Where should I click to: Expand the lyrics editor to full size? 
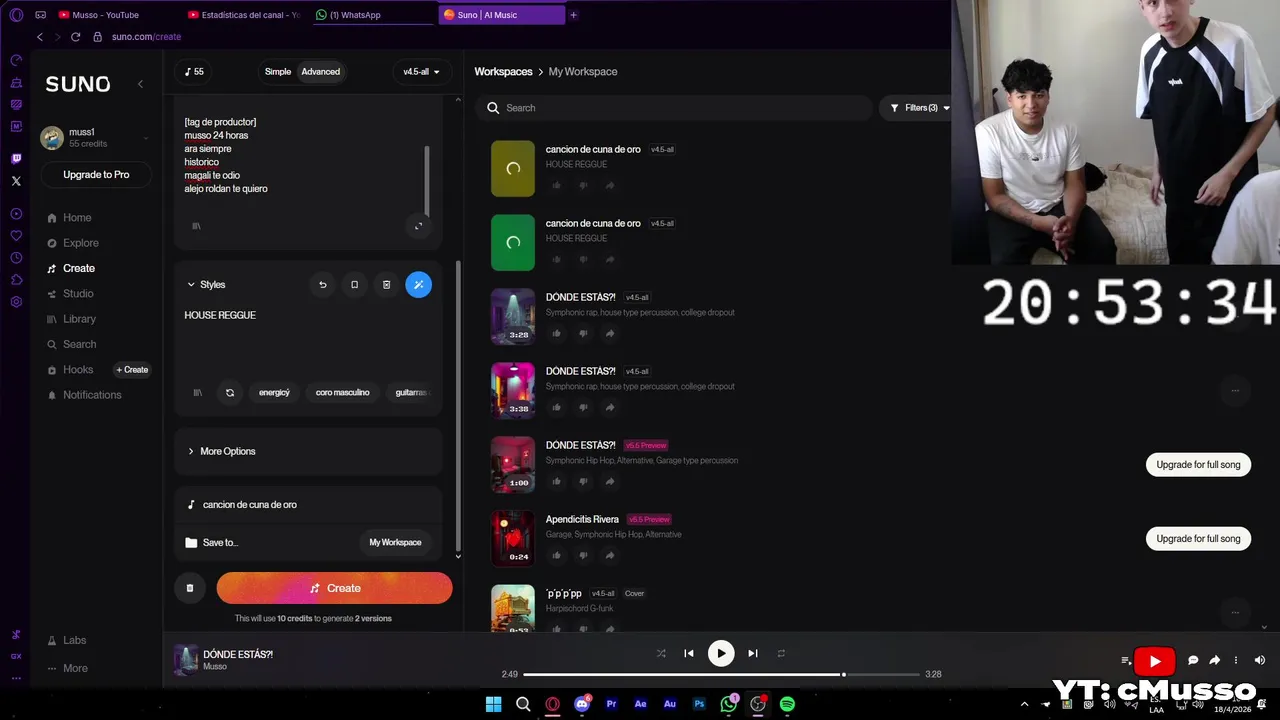[x=418, y=226]
